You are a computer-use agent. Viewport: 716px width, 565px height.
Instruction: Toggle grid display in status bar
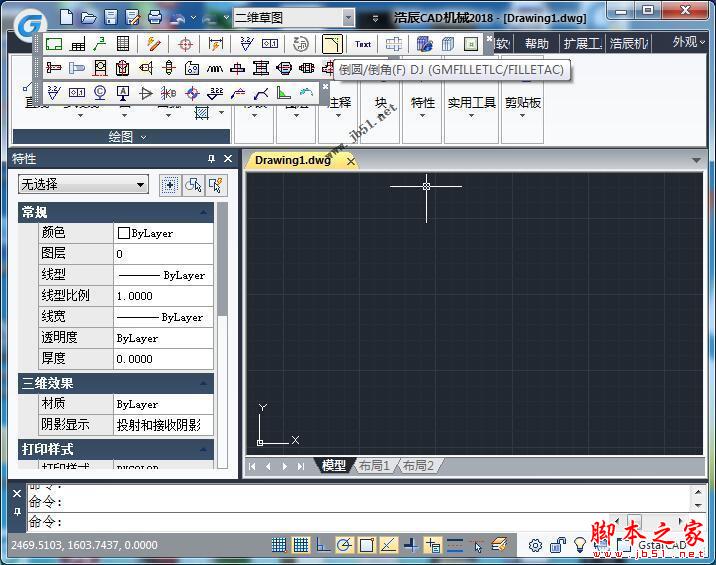(x=301, y=545)
